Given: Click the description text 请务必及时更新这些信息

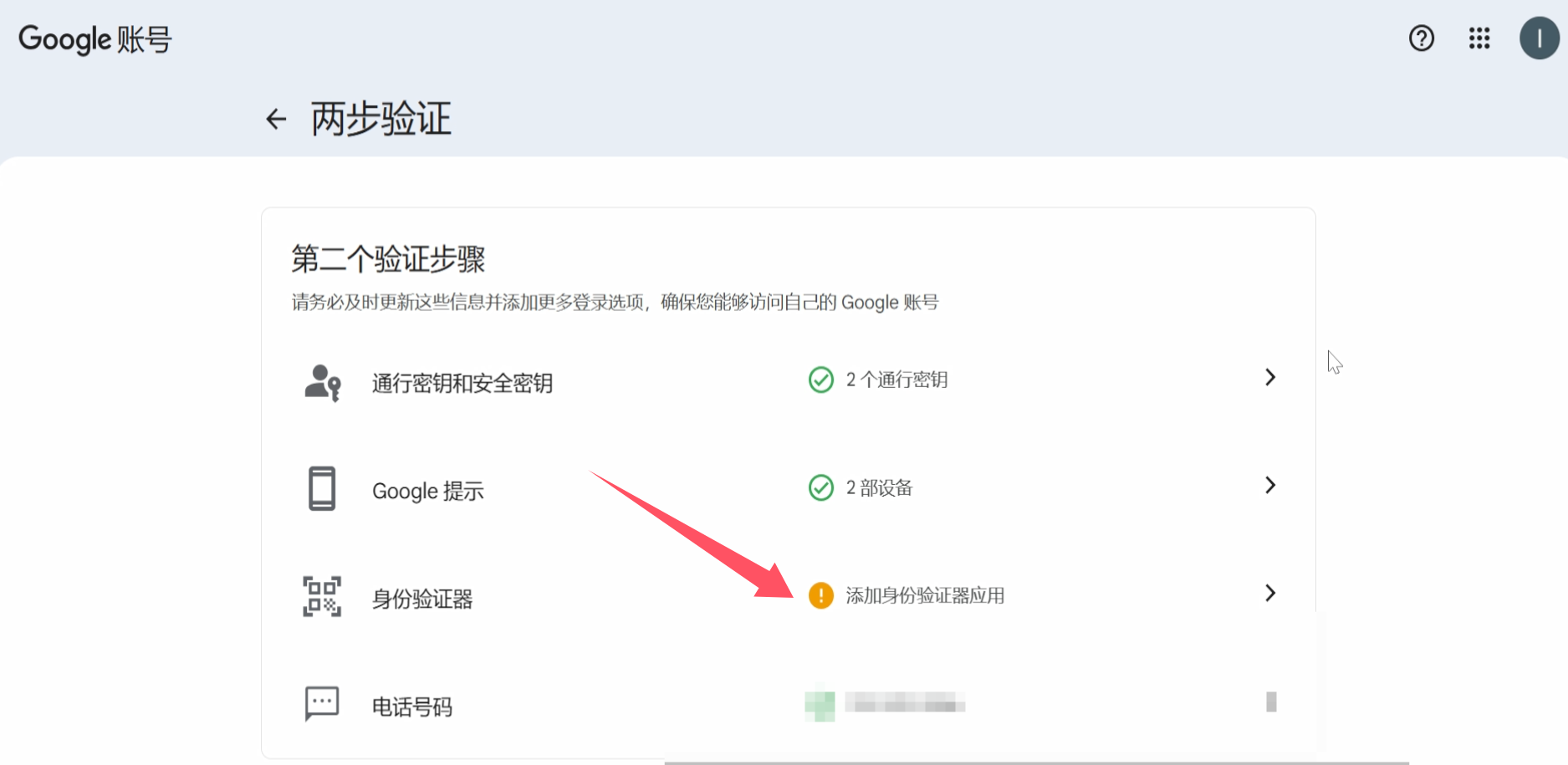Looking at the screenshot, I should [x=615, y=302].
